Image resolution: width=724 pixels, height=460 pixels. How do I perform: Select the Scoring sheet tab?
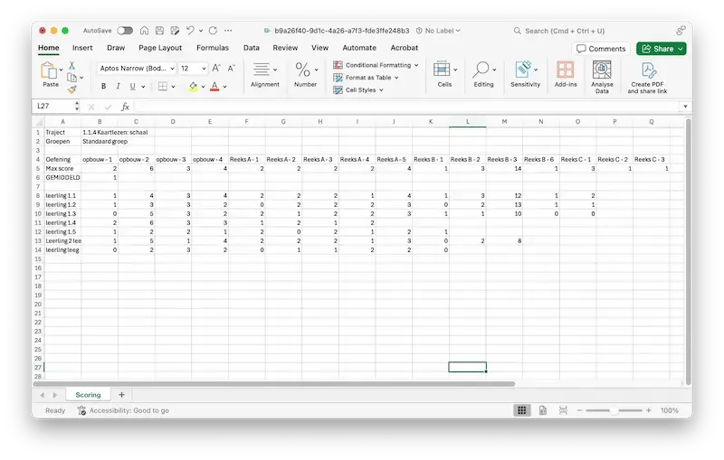tap(88, 395)
